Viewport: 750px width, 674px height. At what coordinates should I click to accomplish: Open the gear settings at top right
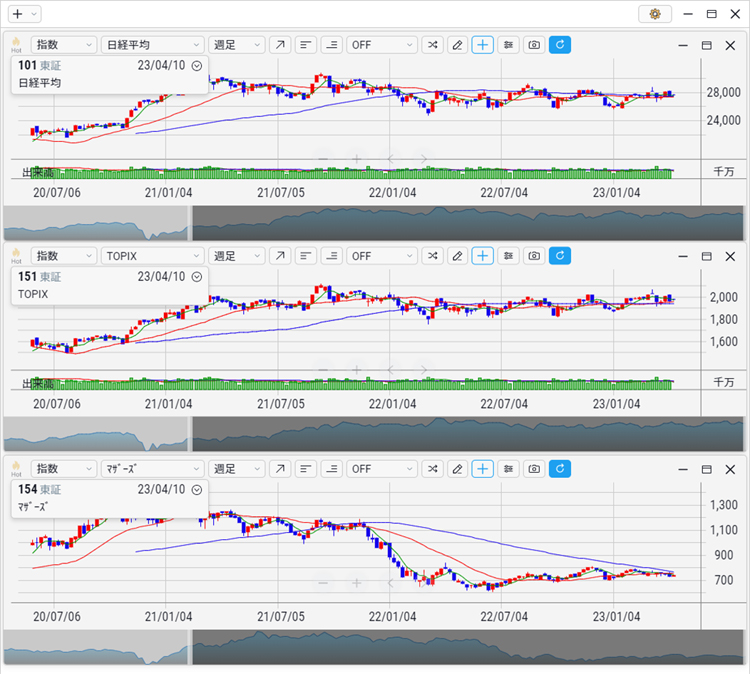(655, 14)
